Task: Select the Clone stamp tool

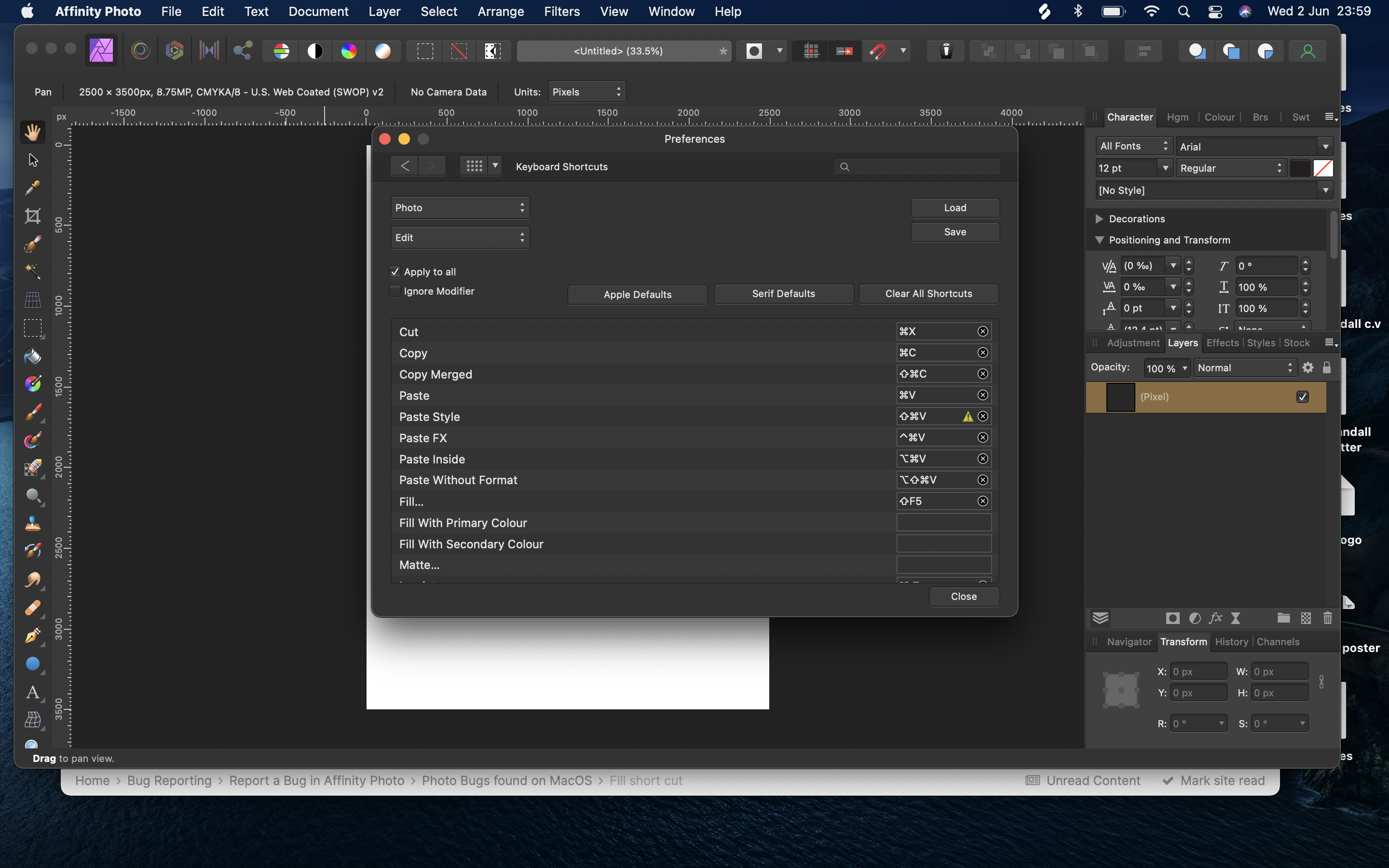Action: click(33, 524)
